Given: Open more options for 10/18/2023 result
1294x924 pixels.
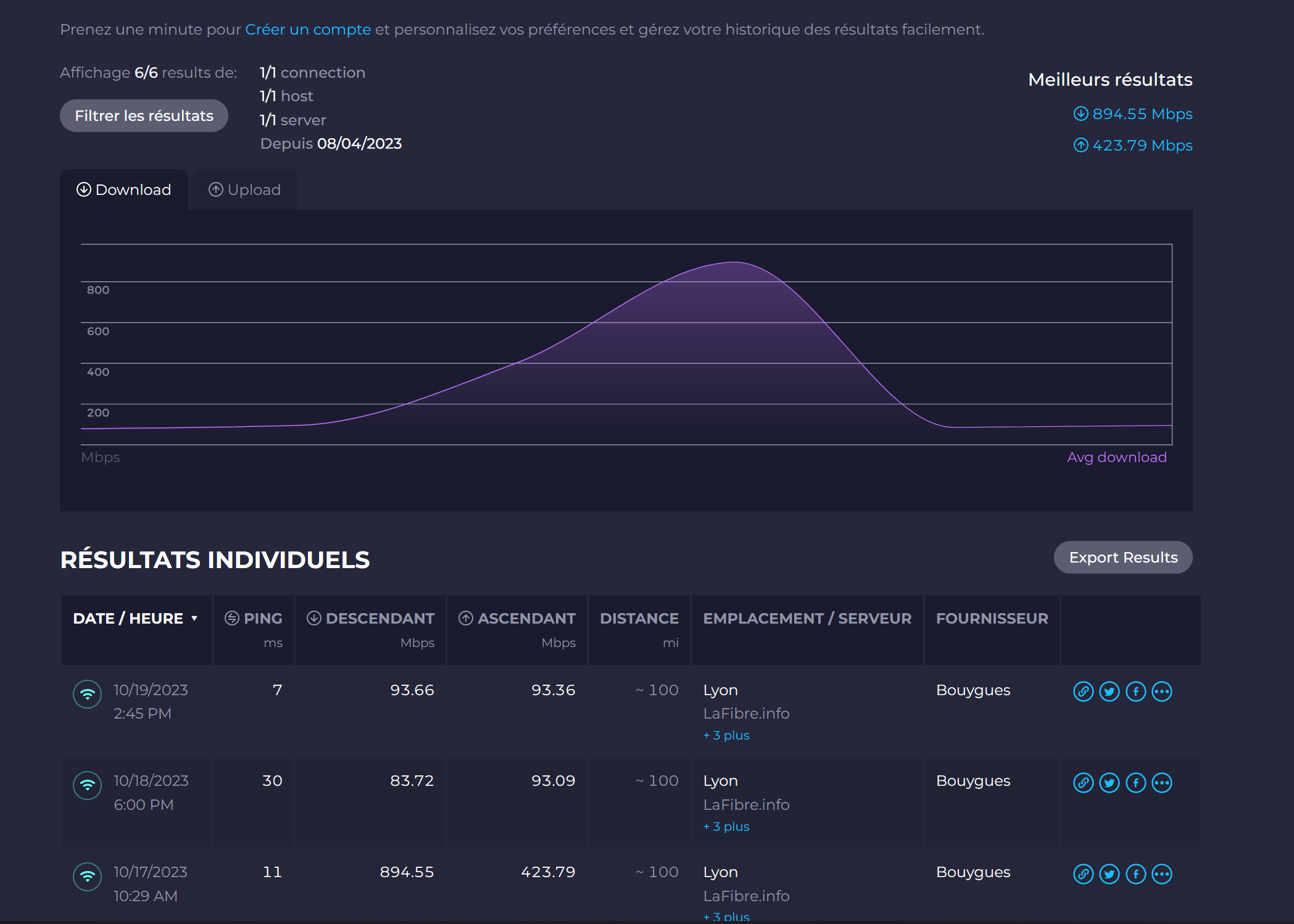Looking at the screenshot, I should [1162, 783].
